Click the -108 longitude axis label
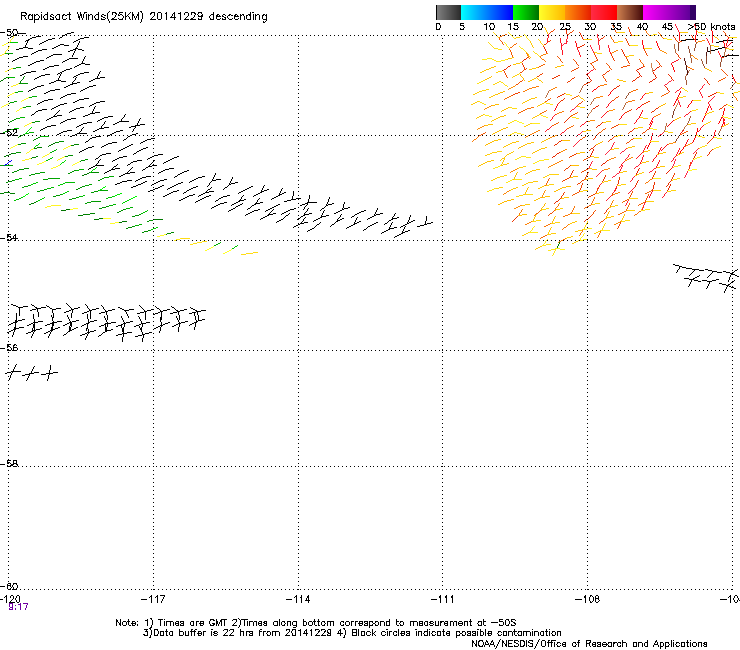Screen dimensions: 740x650 pos(587,599)
